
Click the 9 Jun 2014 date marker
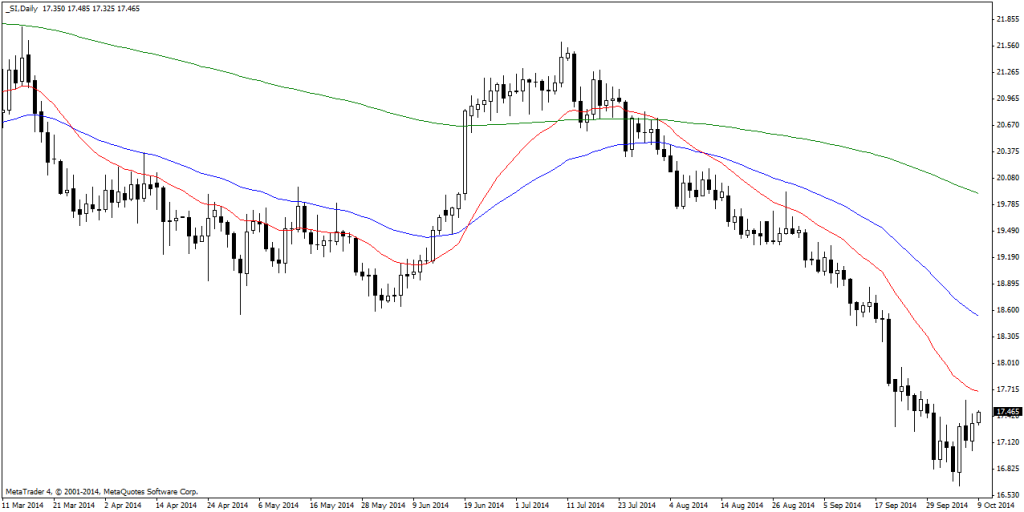428,505
